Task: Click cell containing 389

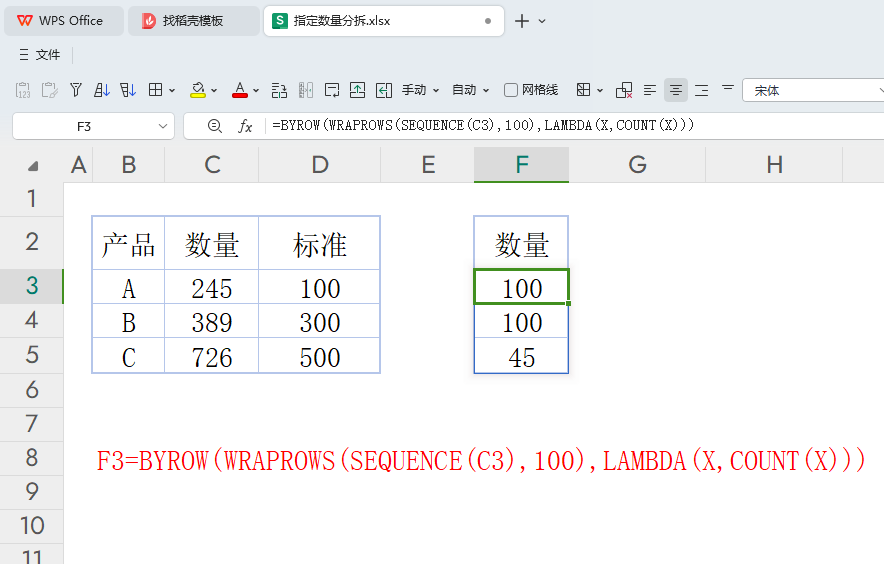Action: pos(212,321)
